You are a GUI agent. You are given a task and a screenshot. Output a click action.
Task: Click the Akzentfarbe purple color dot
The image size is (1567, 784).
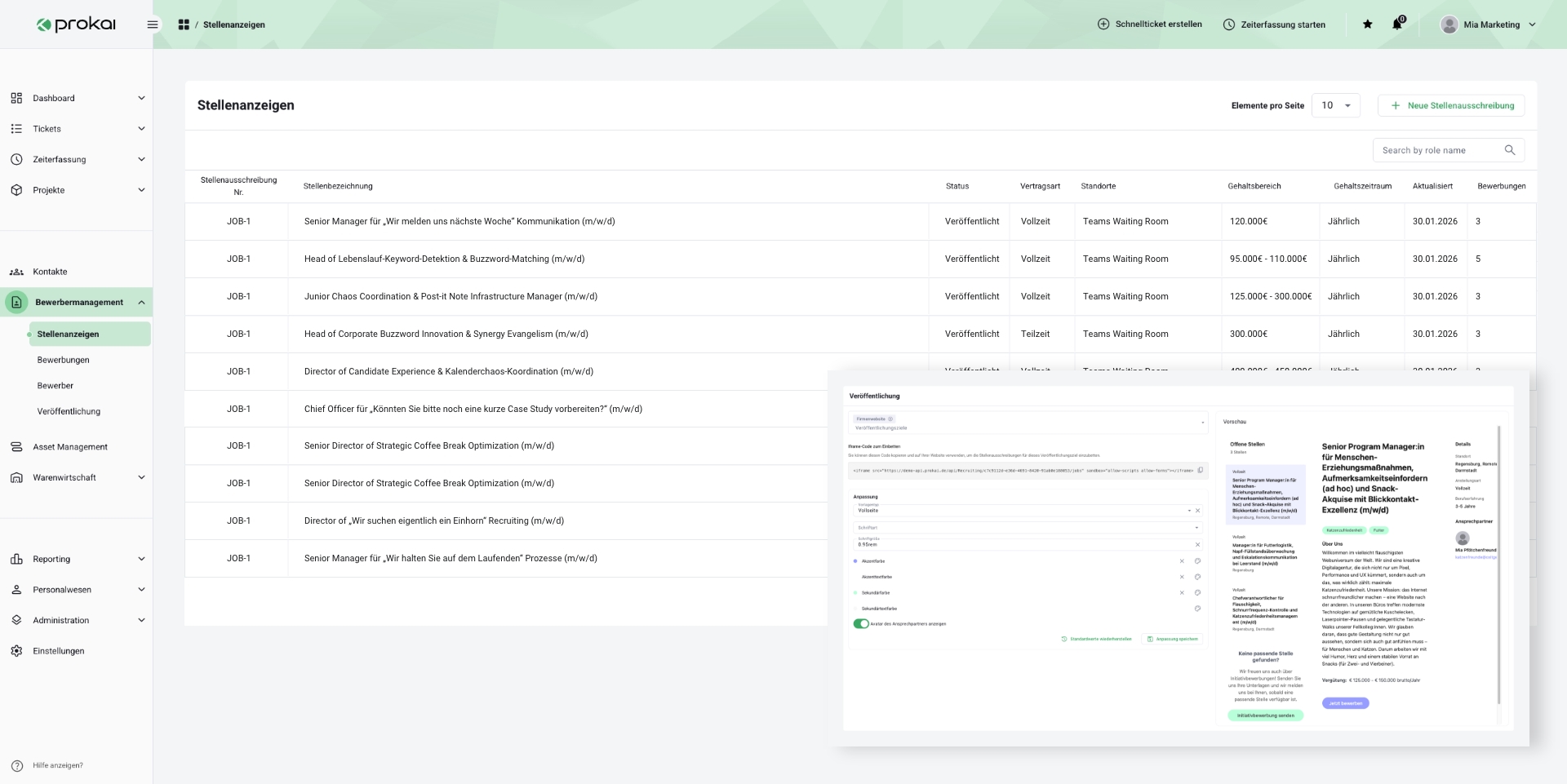pyautogui.click(x=855, y=561)
